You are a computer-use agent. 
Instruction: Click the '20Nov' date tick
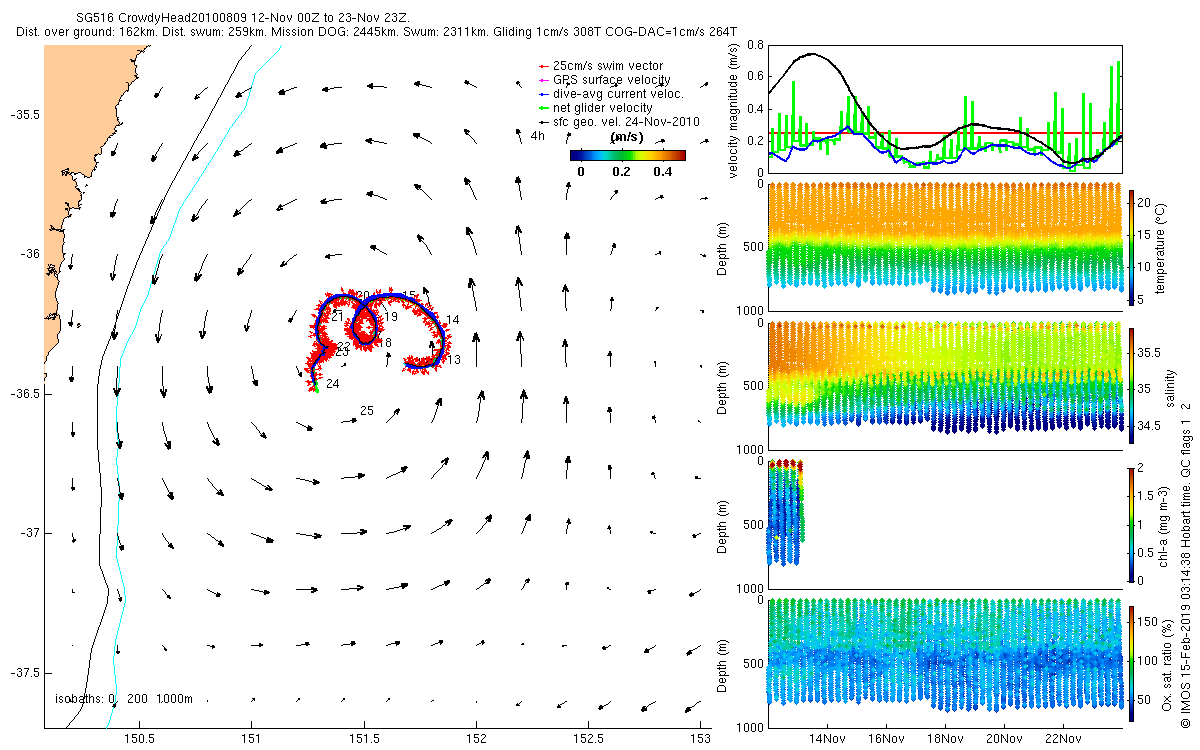(1004, 739)
